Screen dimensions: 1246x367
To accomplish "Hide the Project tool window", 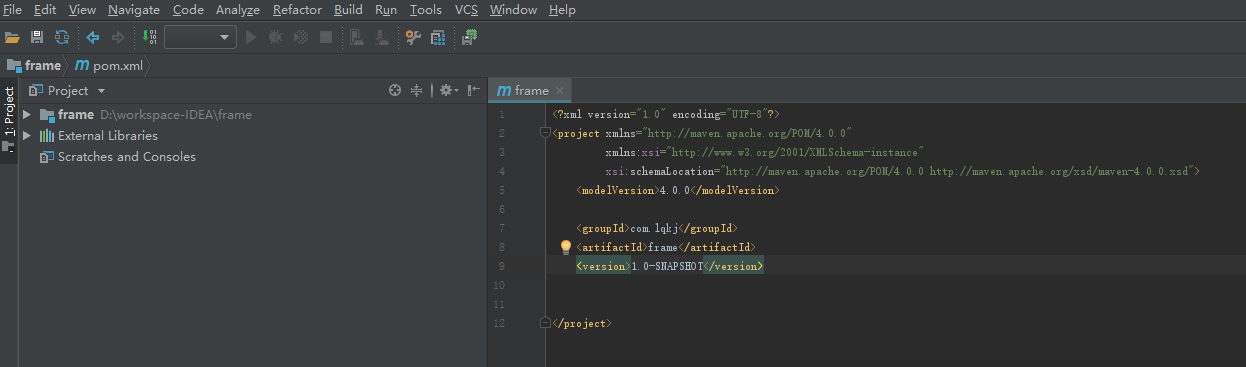I will pos(473,90).
